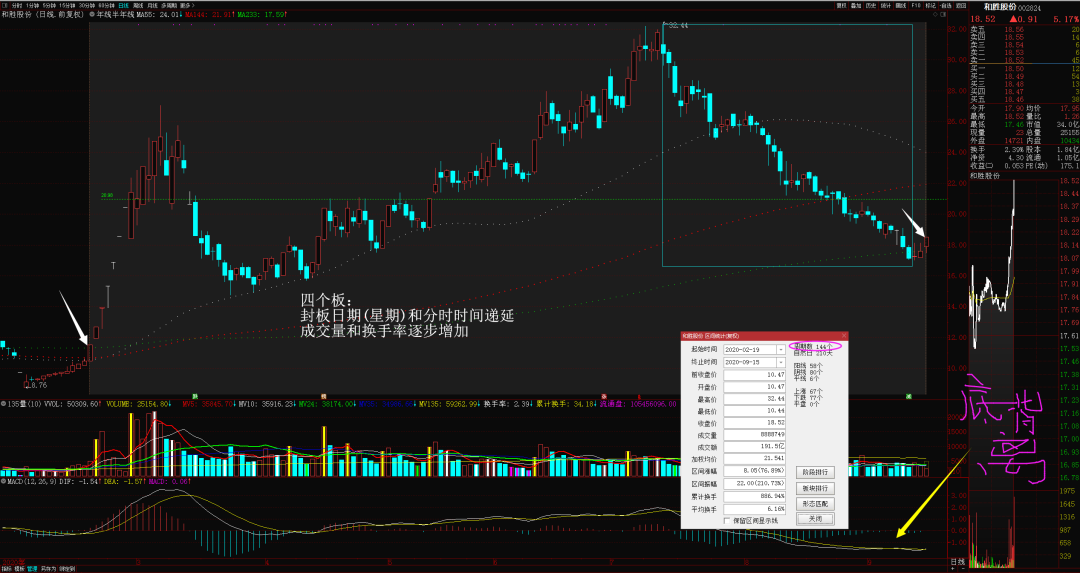Click the 累计换手 886.94% field
The width and height of the screenshot is (1080, 573).
click(754, 497)
